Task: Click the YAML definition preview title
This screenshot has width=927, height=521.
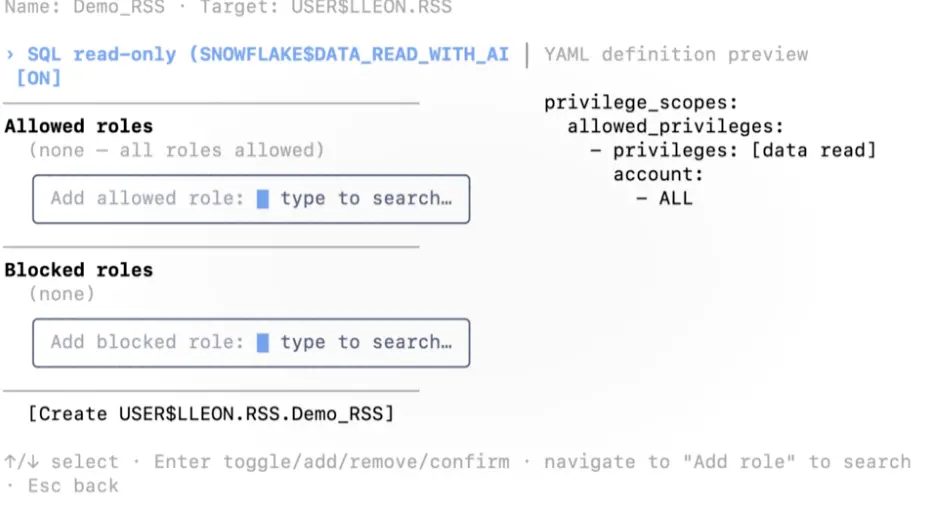Action: click(676, 54)
